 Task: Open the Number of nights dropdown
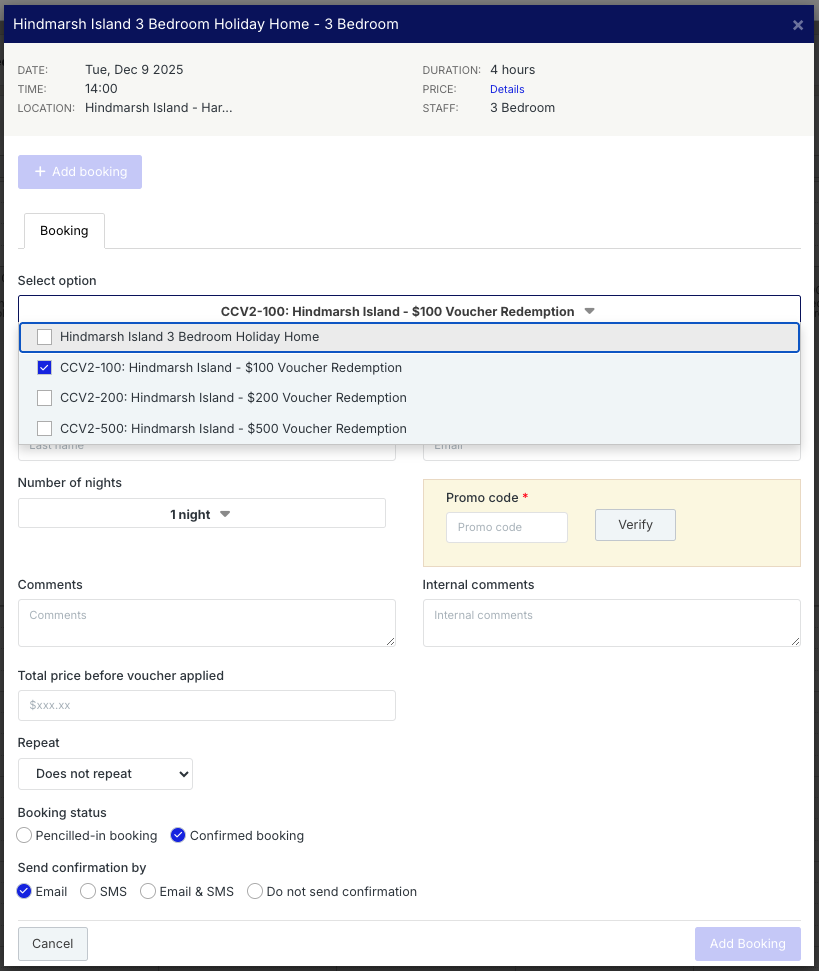click(x=201, y=514)
